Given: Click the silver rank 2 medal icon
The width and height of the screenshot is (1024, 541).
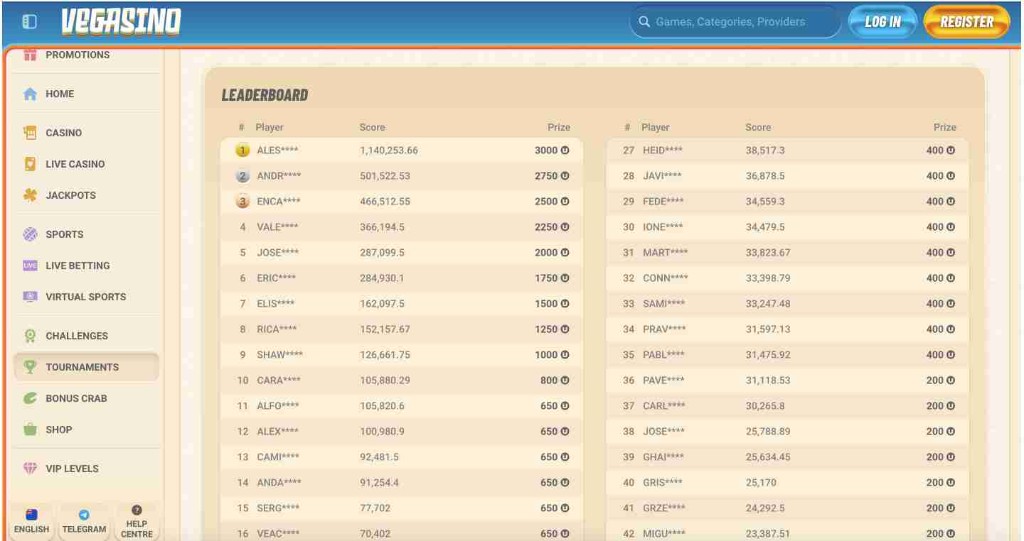Looking at the screenshot, I should (242, 176).
